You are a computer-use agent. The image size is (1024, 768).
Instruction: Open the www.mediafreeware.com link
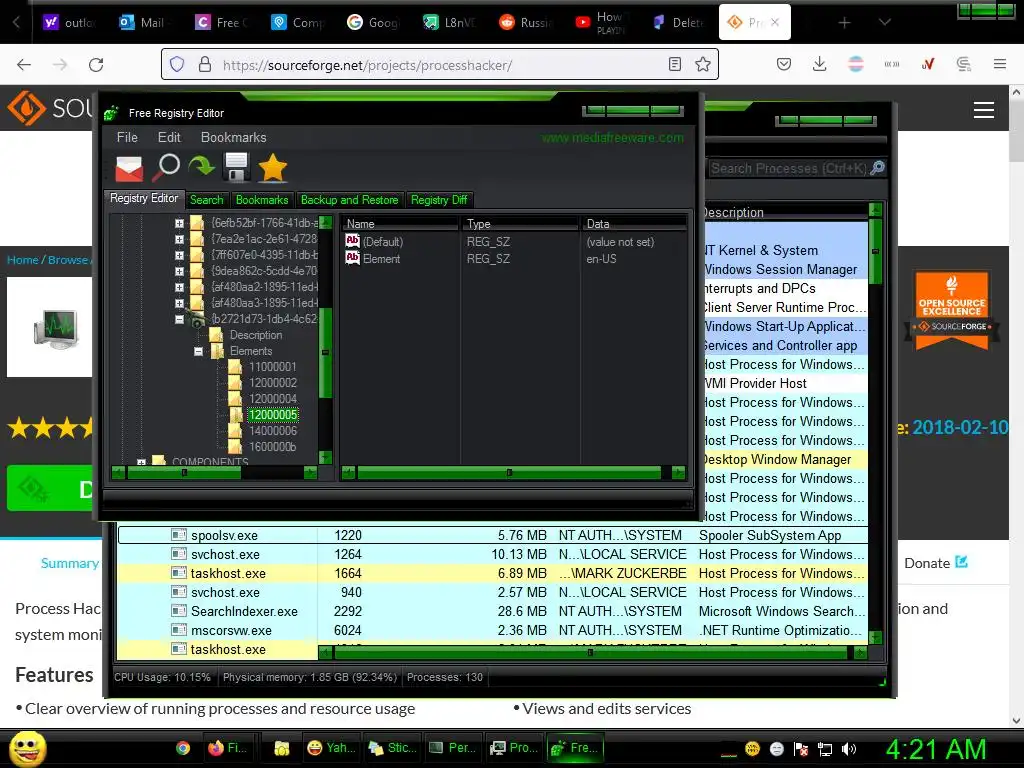coord(613,138)
